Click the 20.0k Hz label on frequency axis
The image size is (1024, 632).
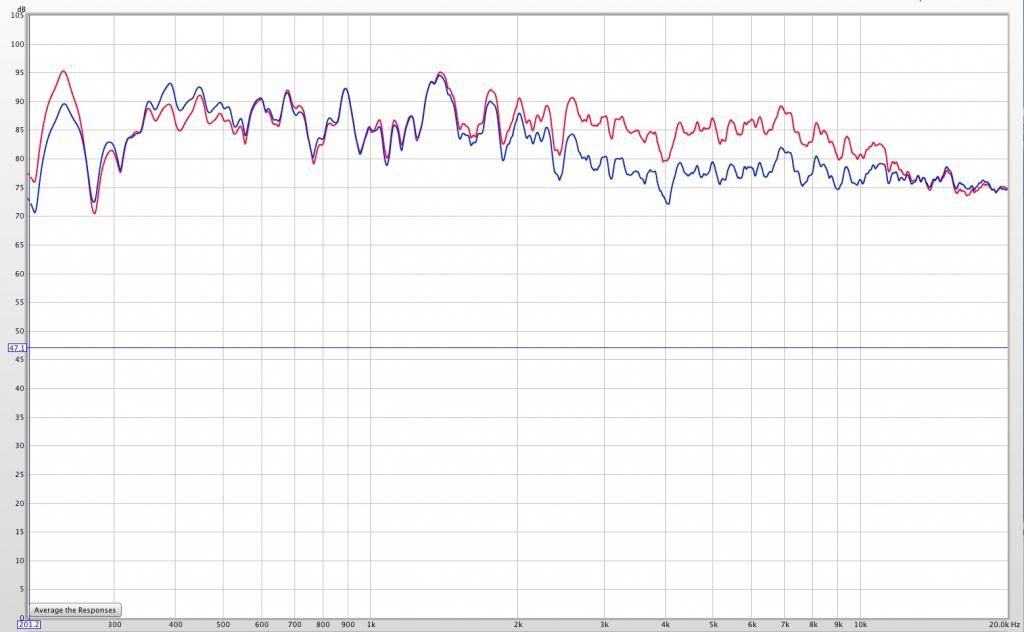coord(1004,625)
